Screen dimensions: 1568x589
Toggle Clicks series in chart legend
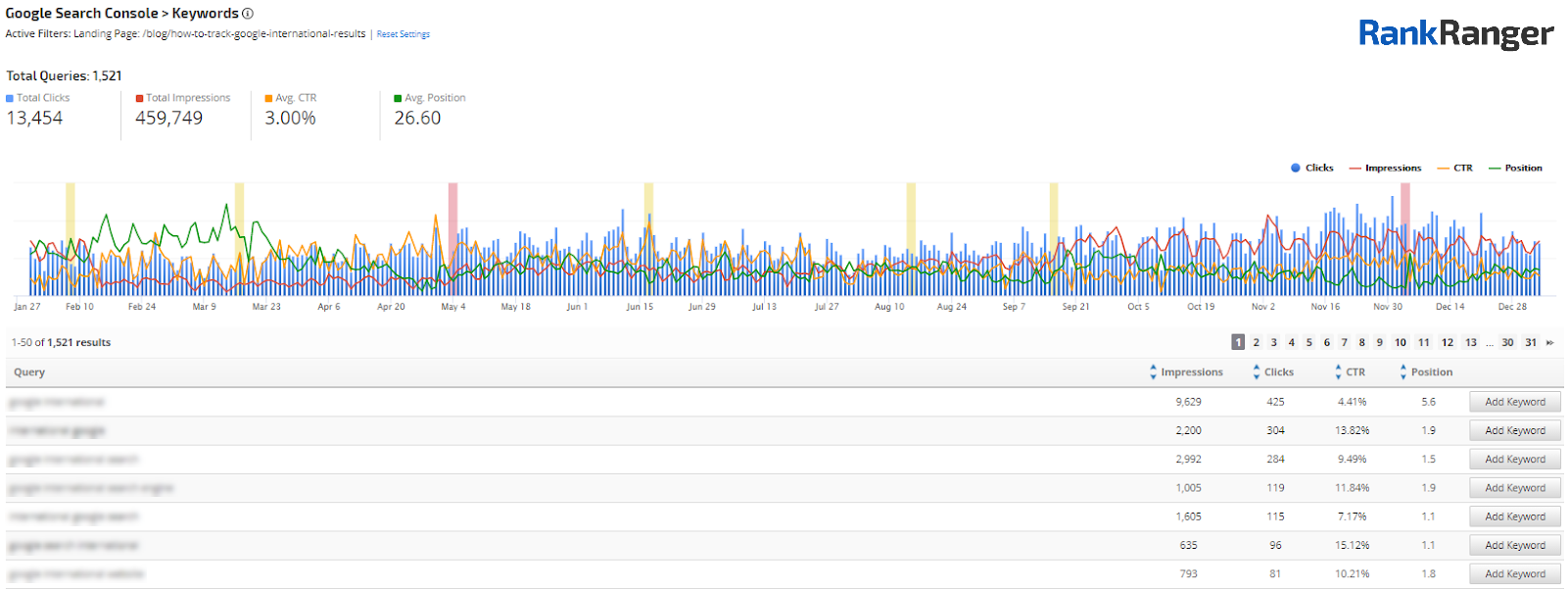click(x=1311, y=169)
